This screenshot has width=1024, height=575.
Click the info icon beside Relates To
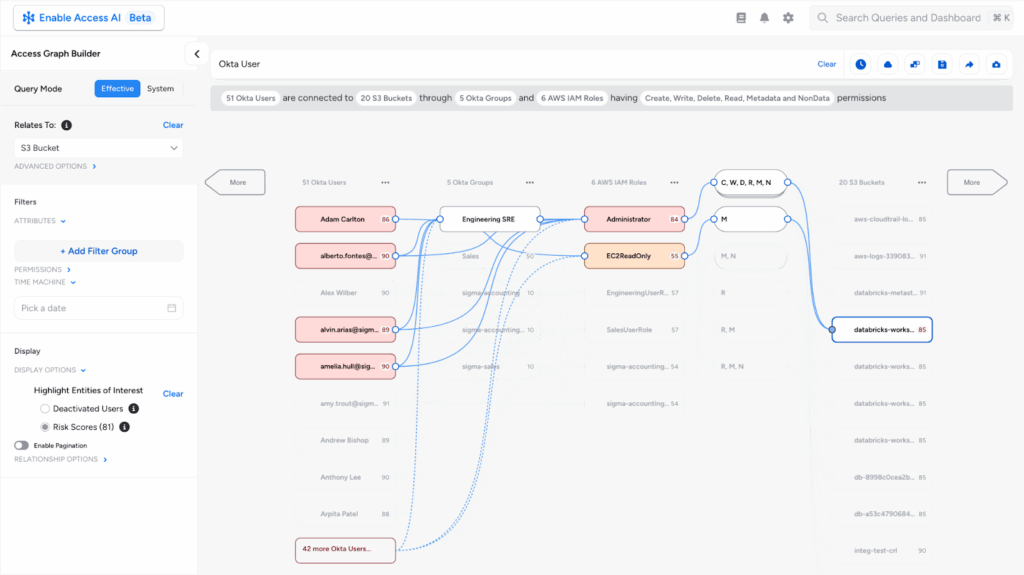(x=67, y=125)
